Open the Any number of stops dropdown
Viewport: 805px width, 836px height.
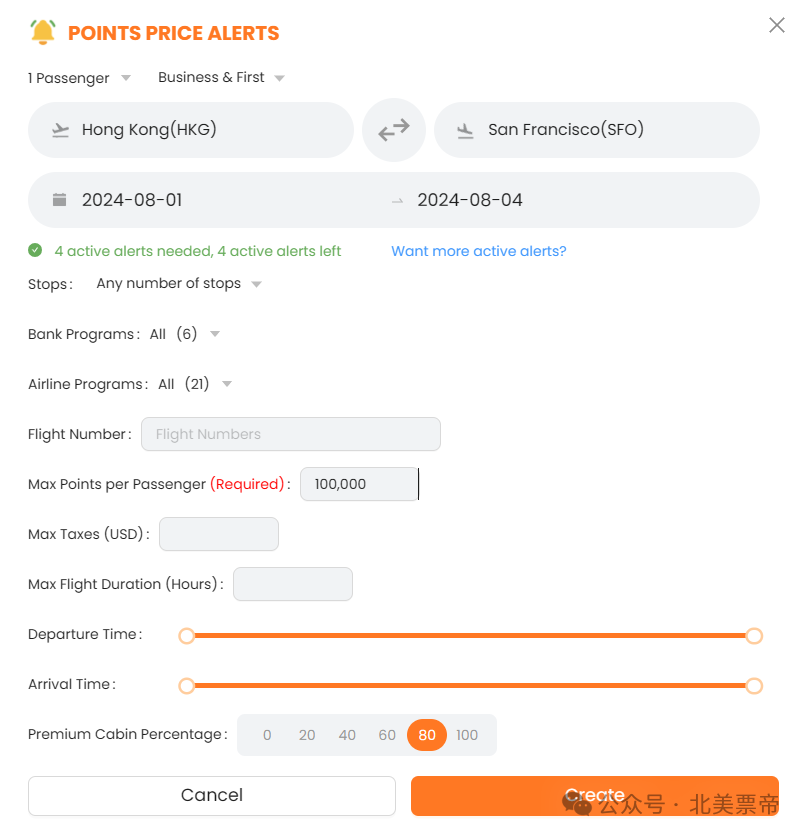tap(179, 284)
